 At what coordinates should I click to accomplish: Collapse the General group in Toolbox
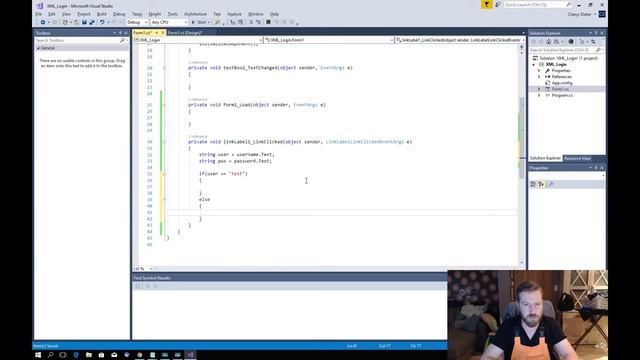pos(39,48)
